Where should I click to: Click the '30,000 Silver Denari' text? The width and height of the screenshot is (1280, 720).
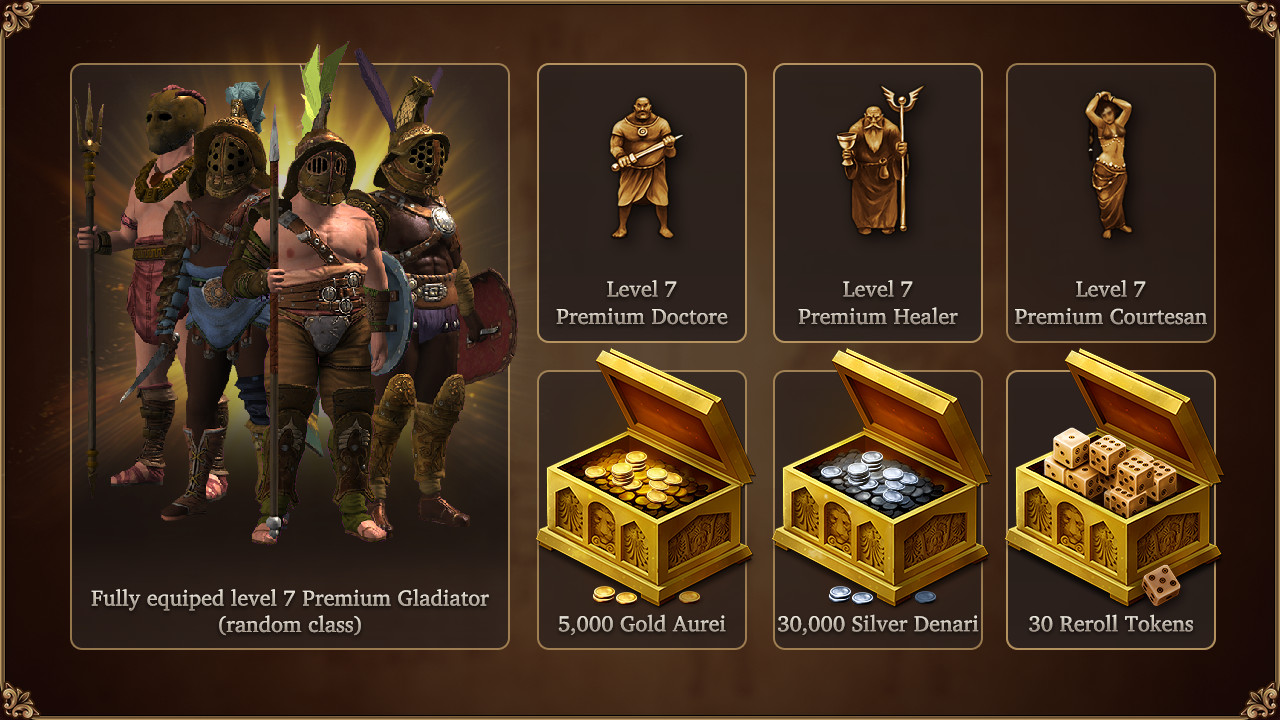878,624
